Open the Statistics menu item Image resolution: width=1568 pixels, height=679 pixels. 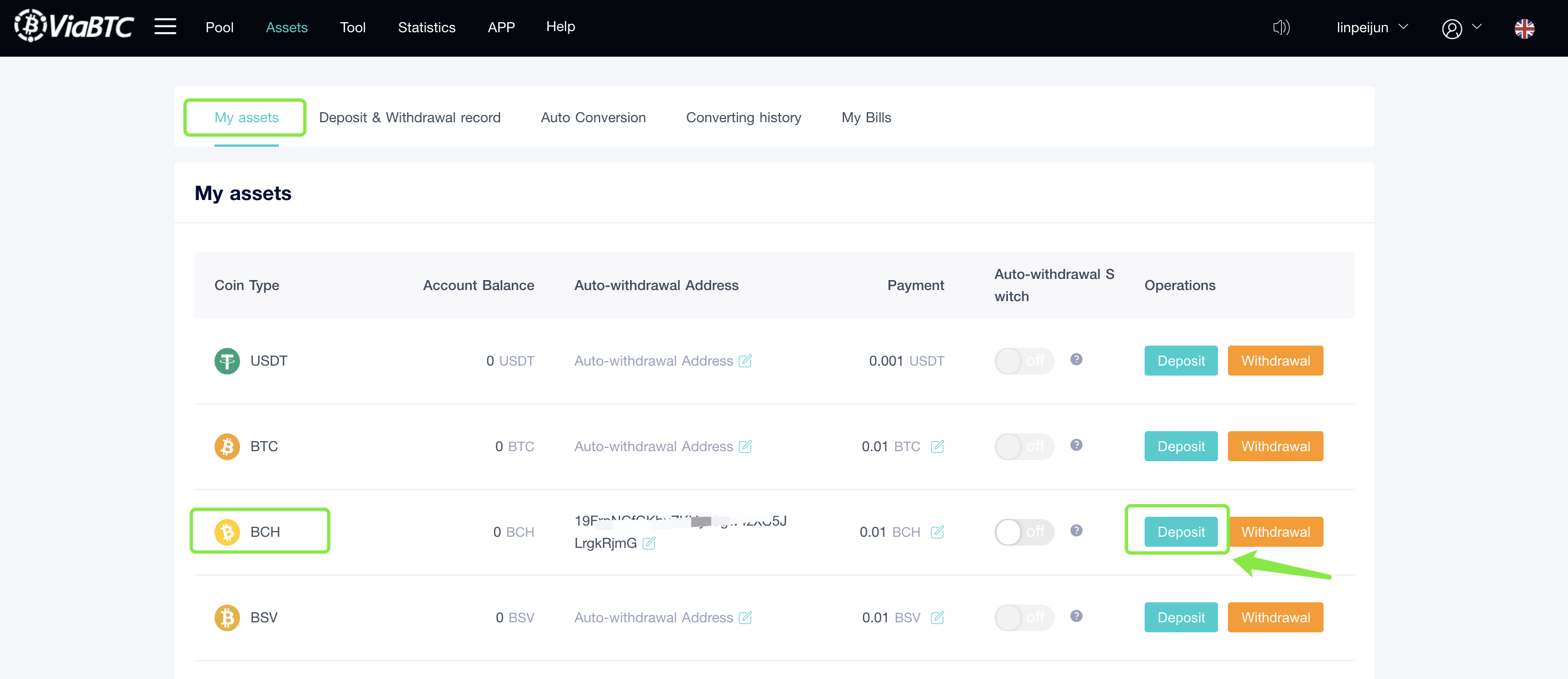426,27
